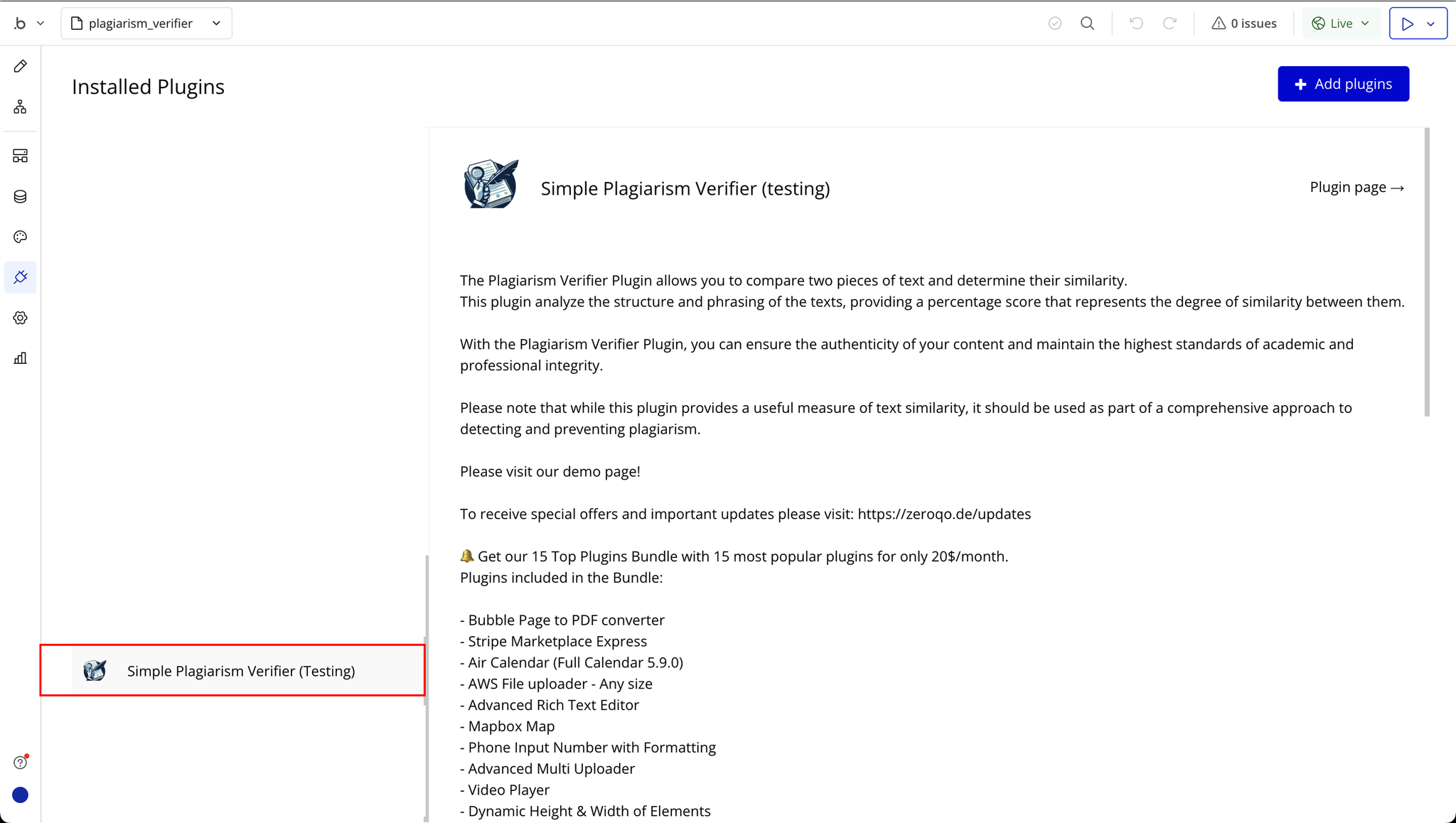1456x823 pixels.
Task: Open the Backend workflows layout icon
Action: 20,156
